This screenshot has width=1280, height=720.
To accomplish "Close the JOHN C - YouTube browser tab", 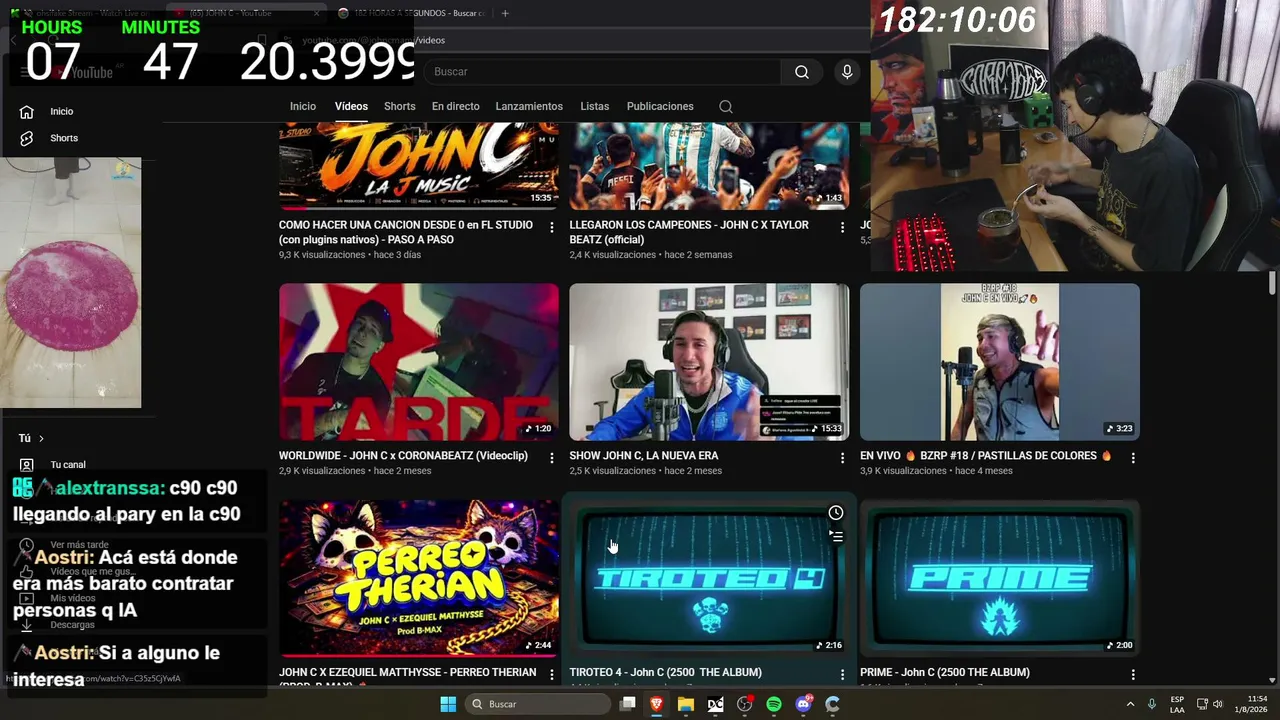I will tap(316, 13).
